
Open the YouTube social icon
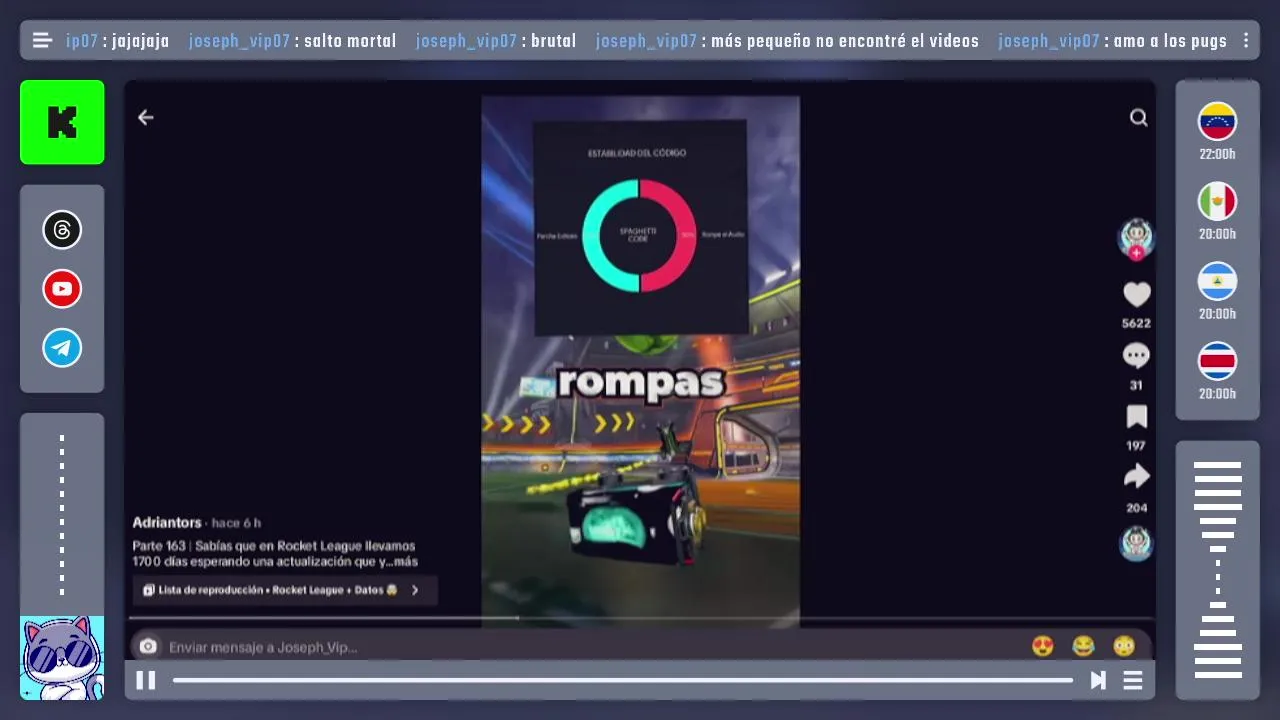[x=62, y=289]
